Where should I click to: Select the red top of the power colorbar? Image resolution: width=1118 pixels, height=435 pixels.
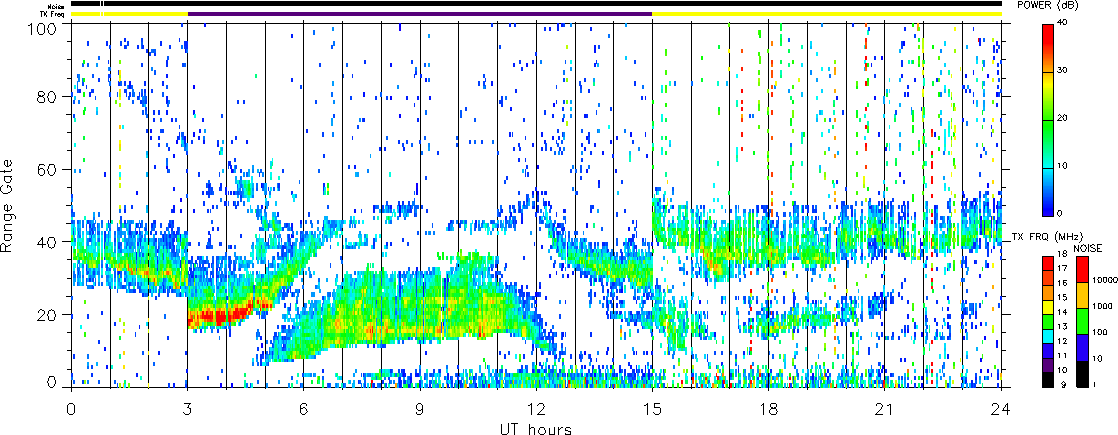tap(1048, 30)
